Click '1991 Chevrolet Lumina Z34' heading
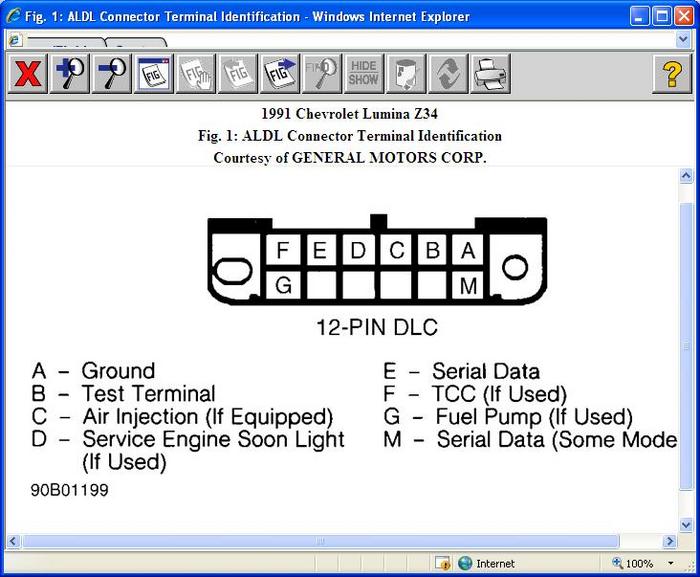700x577 pixels. pyautogui.click(x=350, y=113)
